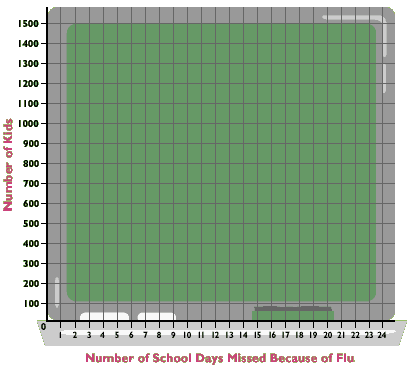This screenshot has height=367, width=409.
Task: Choose the 16 days missed tick
Action: (x=272, y=335)
